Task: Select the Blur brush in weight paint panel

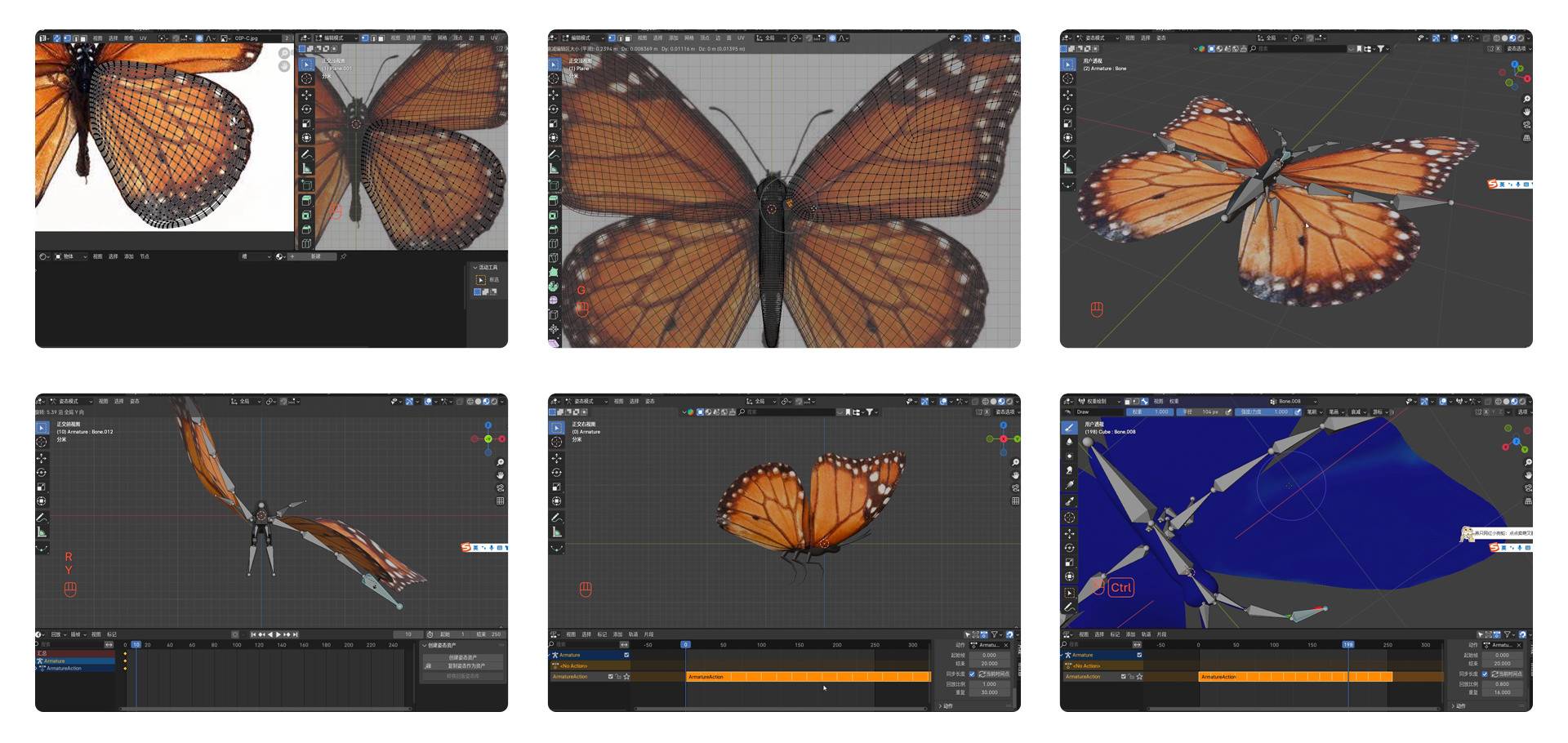Action: (x=1069, y=442)
